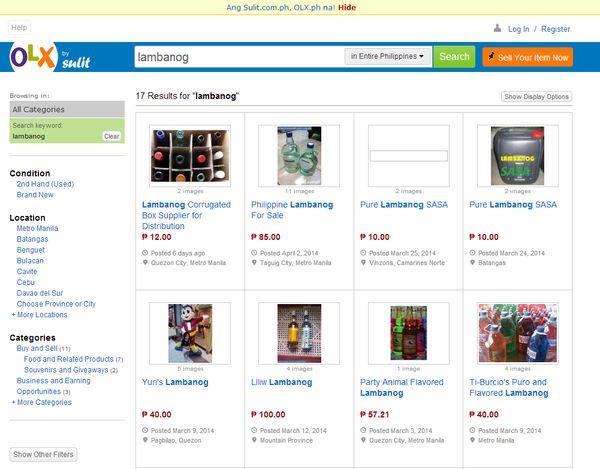Click location pin icon under Philippine Lambanog listing
The image size is (600, 469).
click(x=254, y=262)
